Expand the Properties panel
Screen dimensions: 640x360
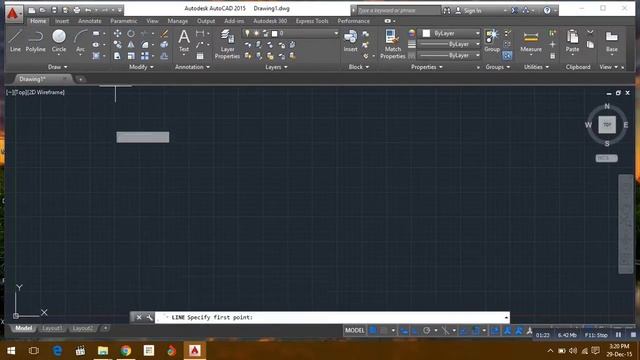coord(427,67)
